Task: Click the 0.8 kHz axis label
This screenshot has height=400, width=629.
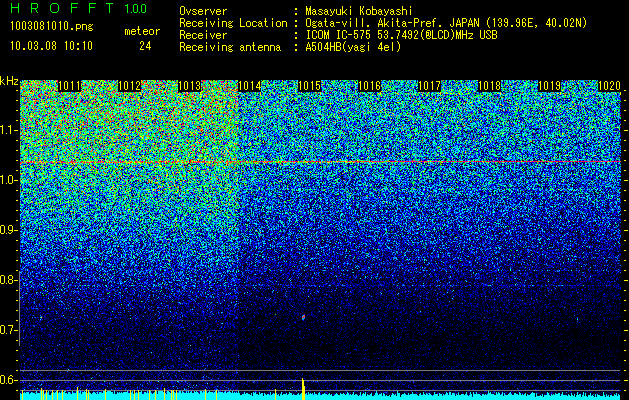Action: point(8,280)
